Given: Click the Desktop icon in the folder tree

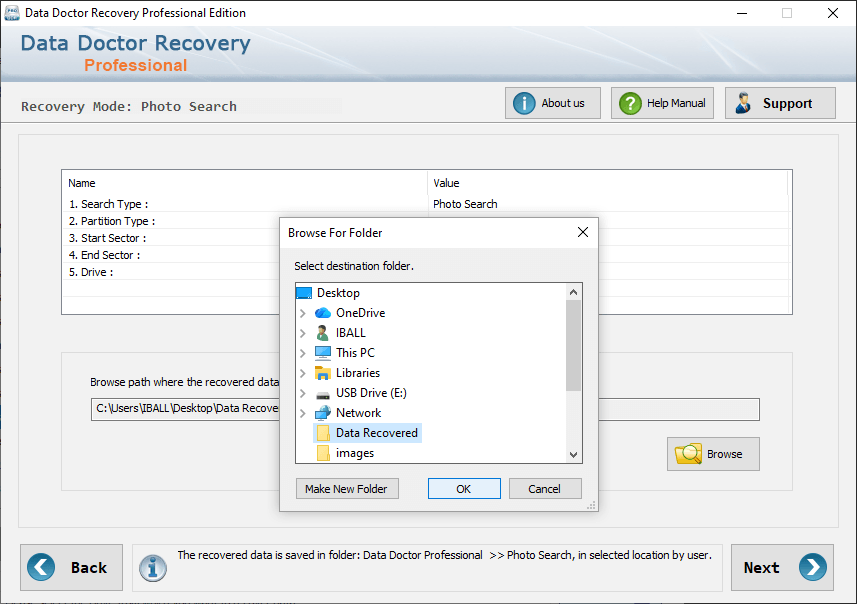Looking at the screenshot, I should coord(304,293).
